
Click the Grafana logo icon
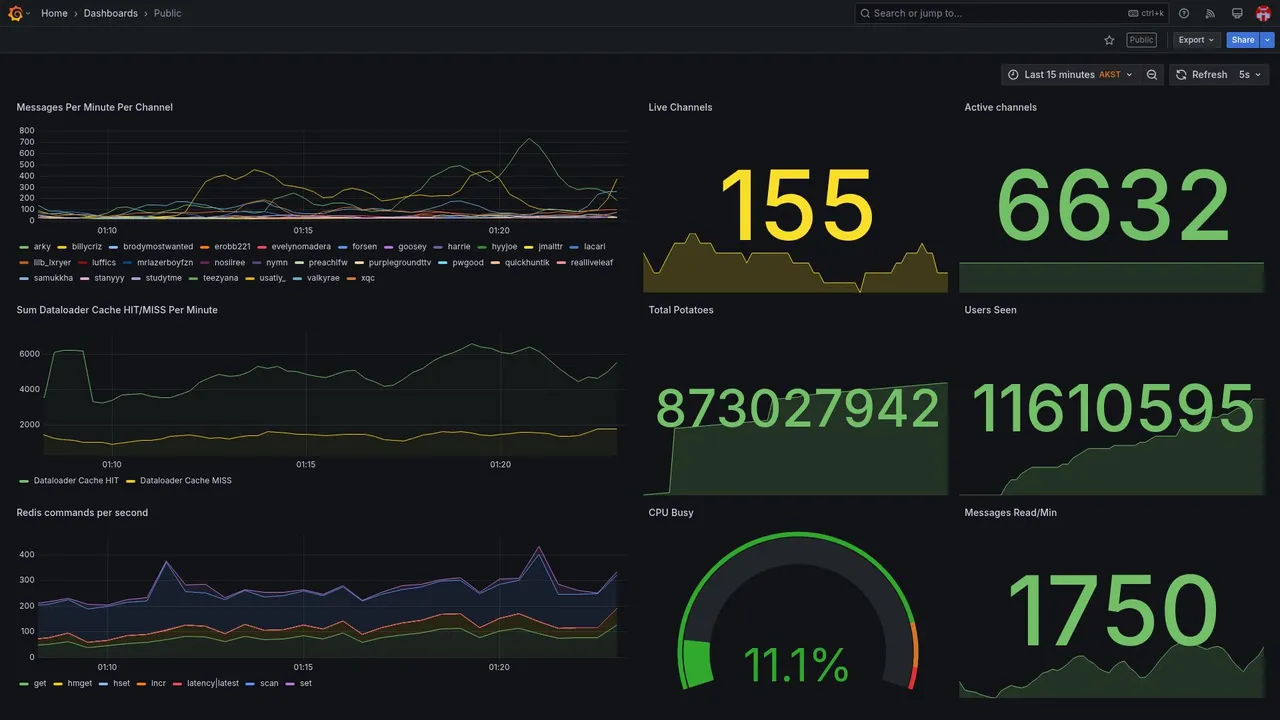pos(15,13)
